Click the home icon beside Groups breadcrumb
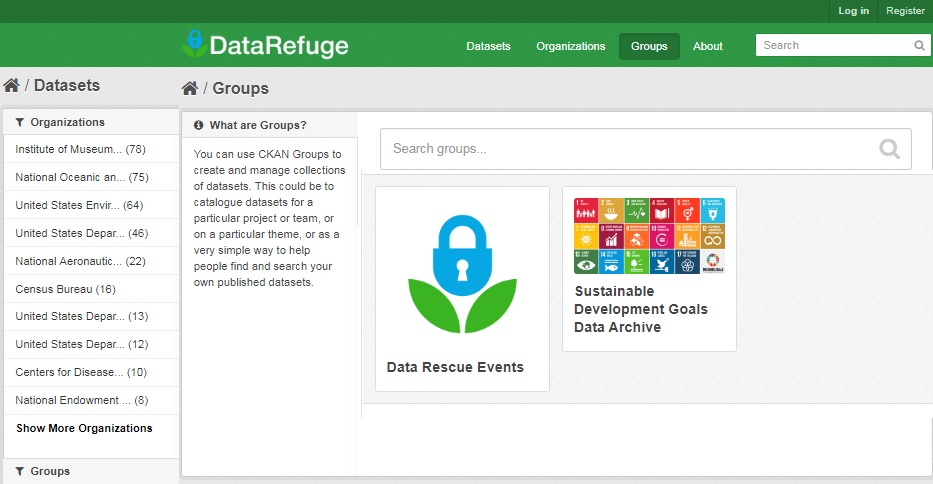 tap(190, 88)
